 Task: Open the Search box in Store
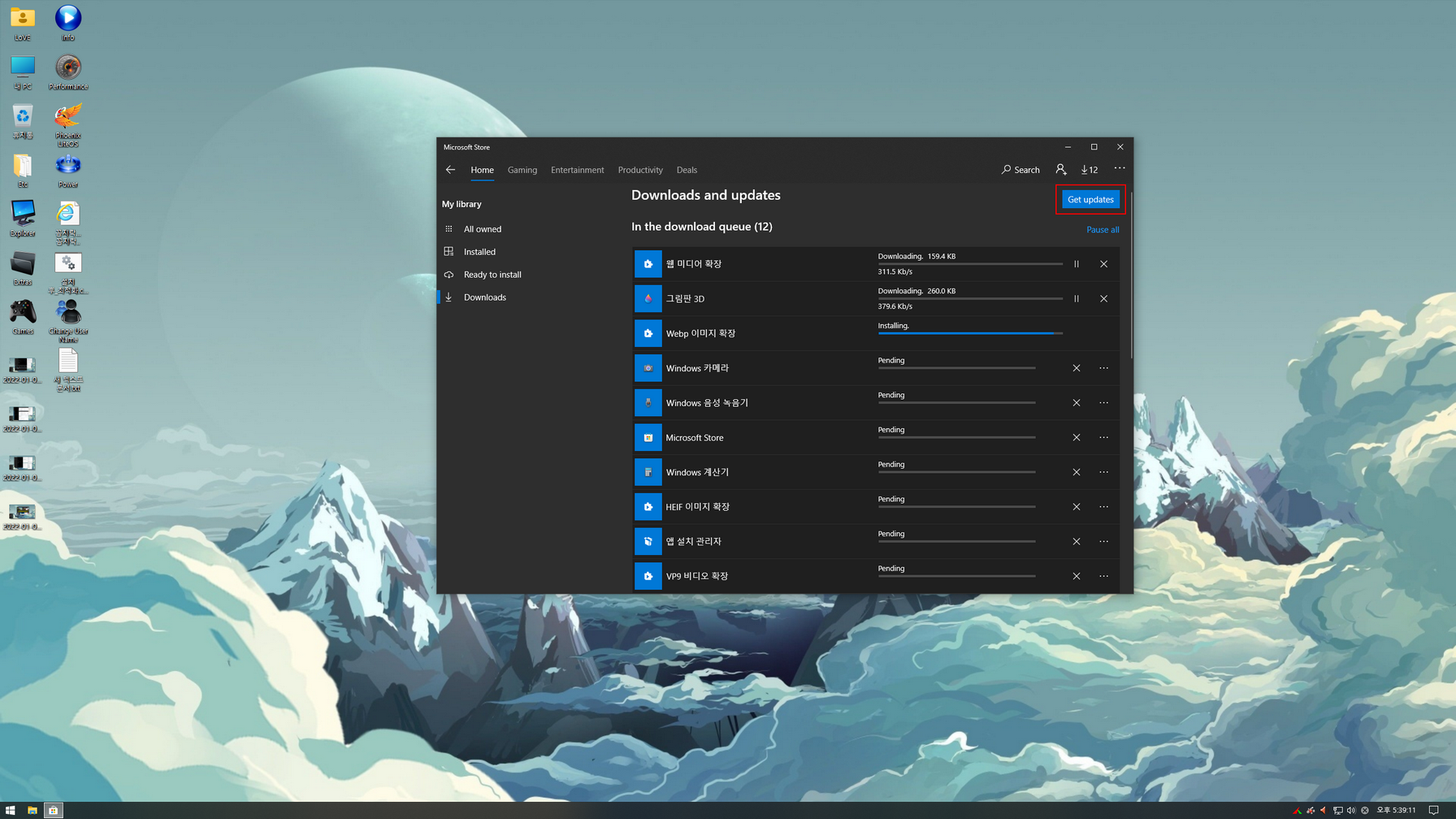pyautogui.click(x=1020, y=170)
